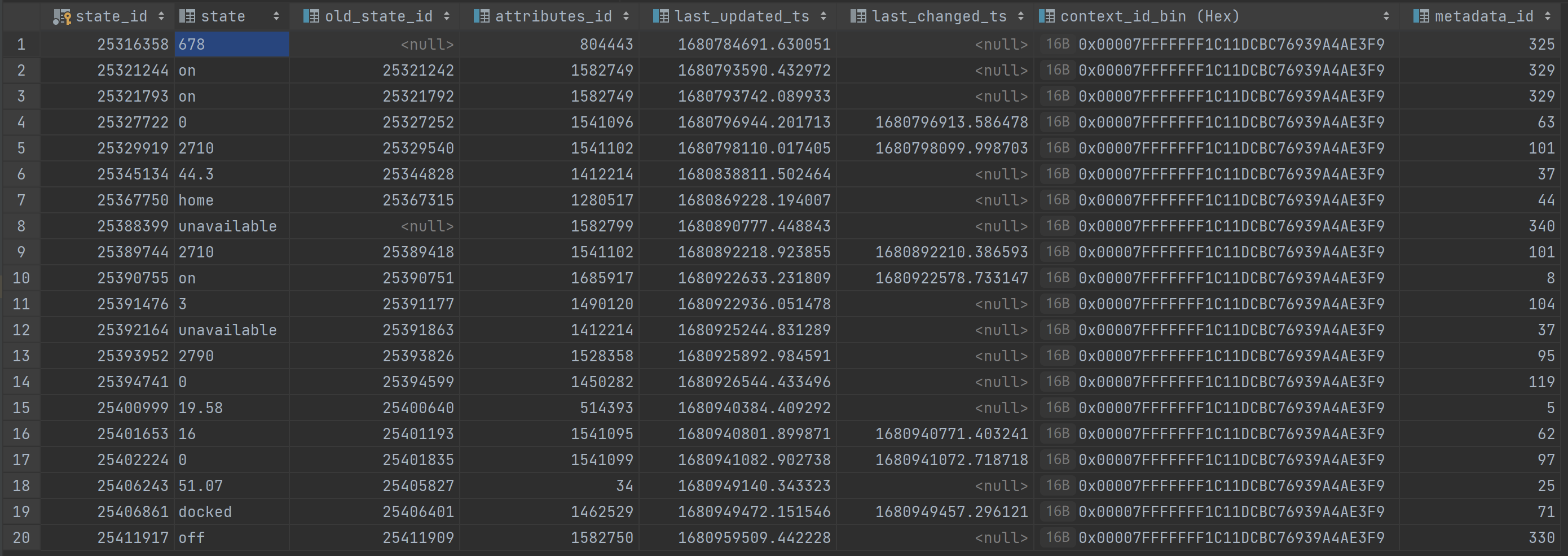Click row number 10 to select the row
The image size is (1568, 556).
point(21,278)
